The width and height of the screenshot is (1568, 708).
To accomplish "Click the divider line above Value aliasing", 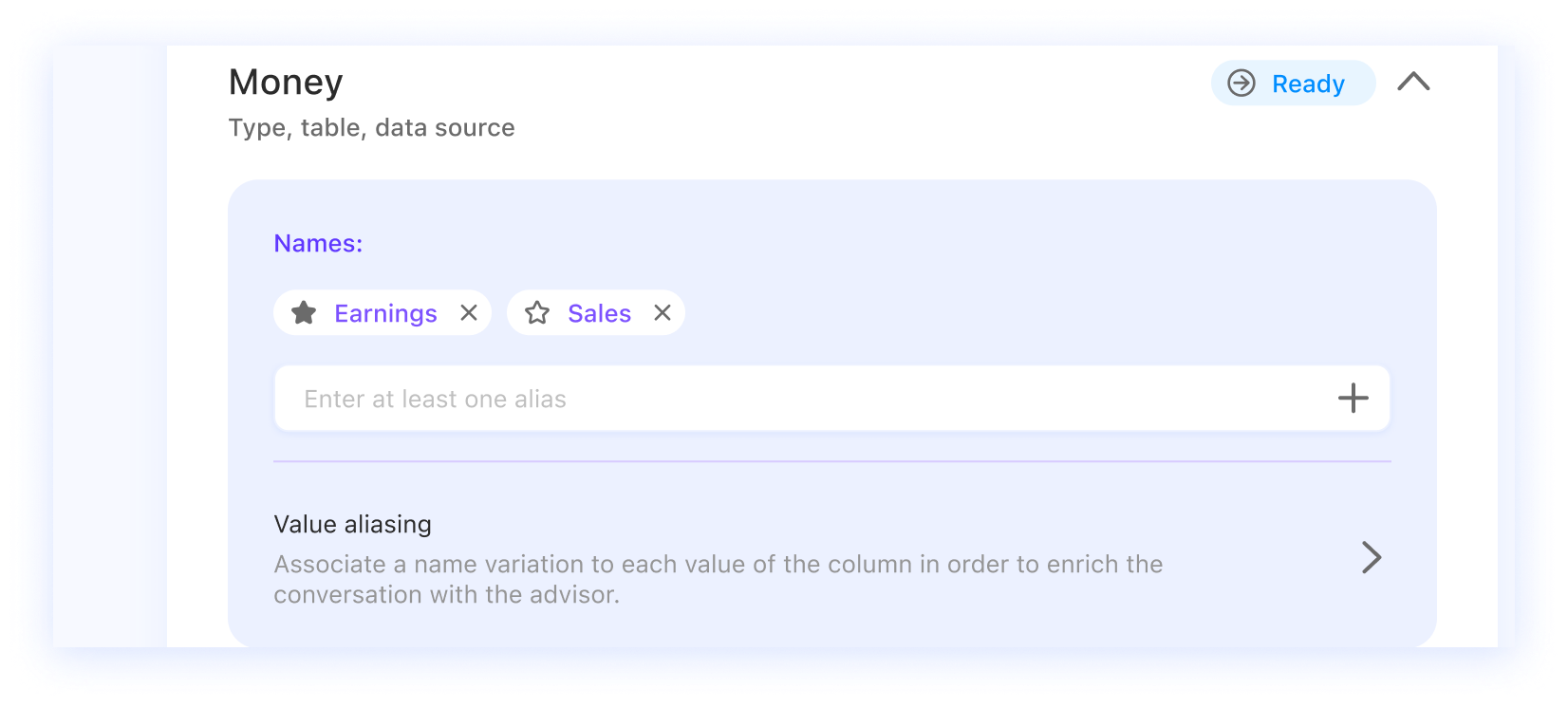I will point(831,462).
